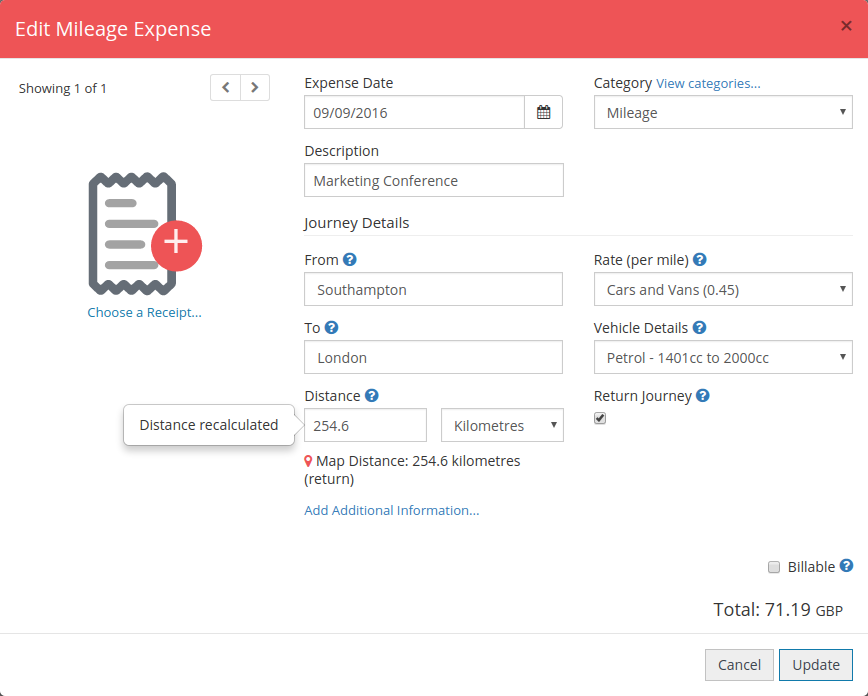Click the red plus on the receipt thumbnail
The image size is (868, 696).
pyautogui.click(x=176, y=244)
